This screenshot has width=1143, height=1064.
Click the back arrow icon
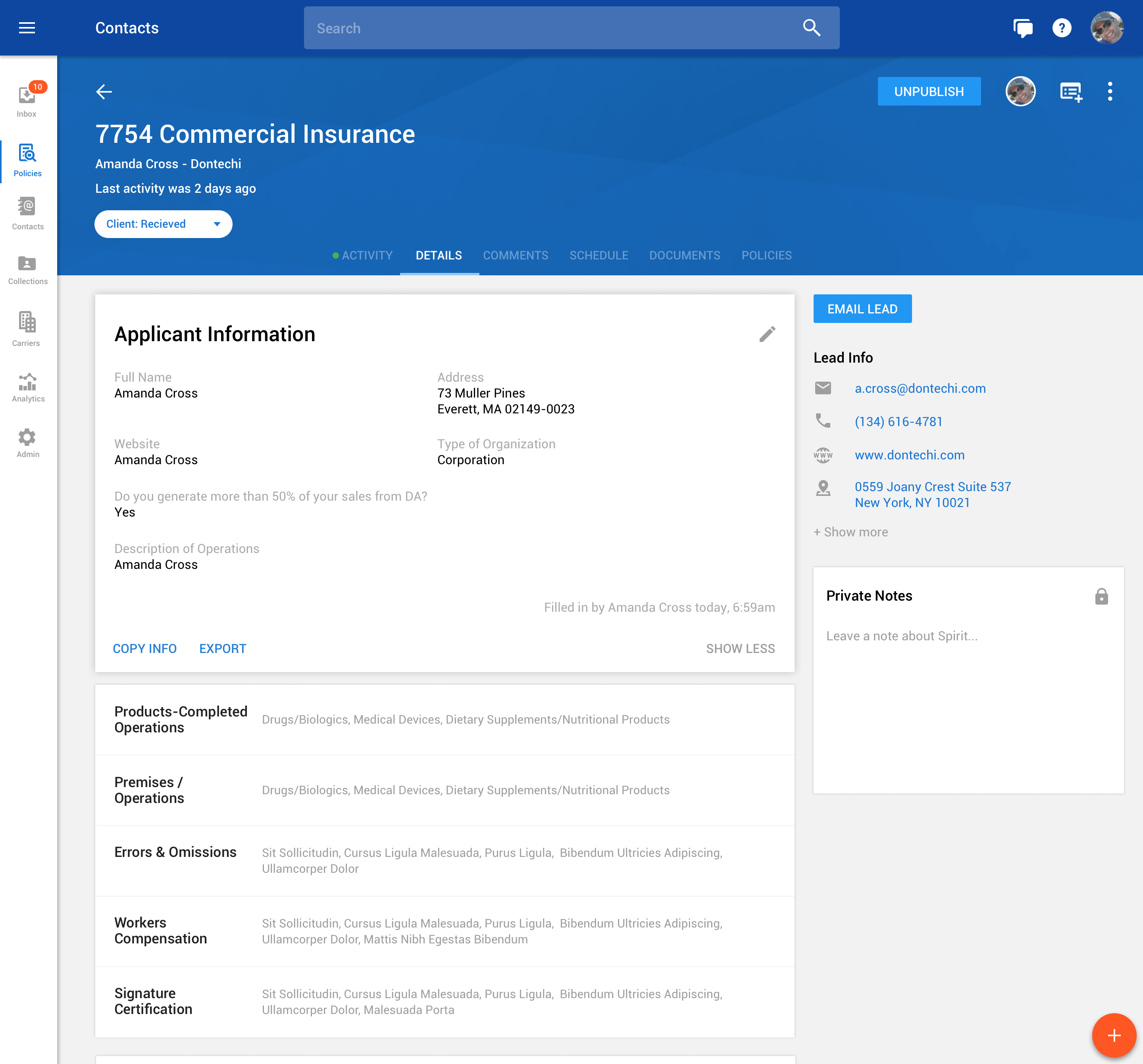(x=104, y=91)
